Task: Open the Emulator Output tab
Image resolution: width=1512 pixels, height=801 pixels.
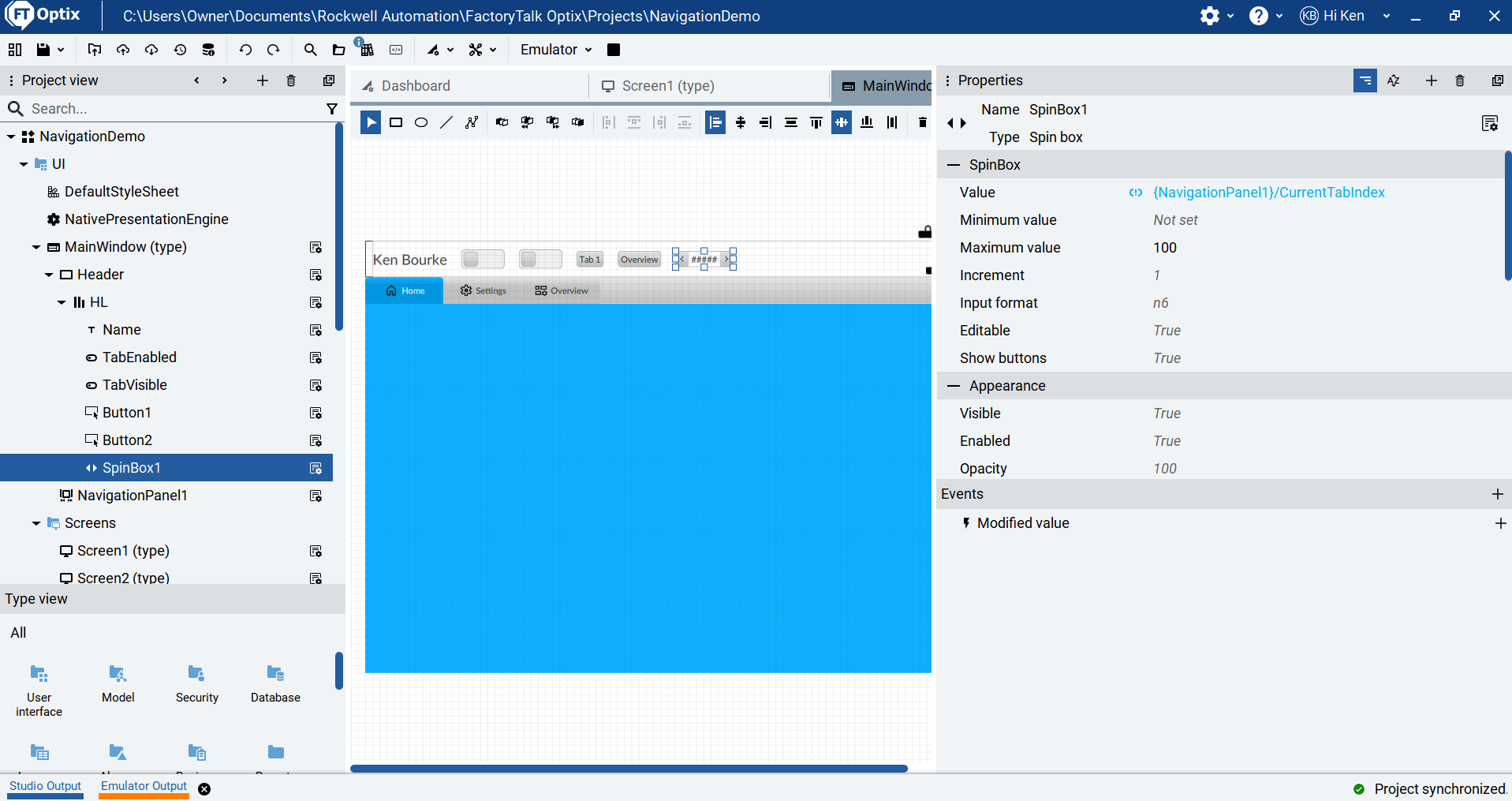Action: (x=144, y=786)
